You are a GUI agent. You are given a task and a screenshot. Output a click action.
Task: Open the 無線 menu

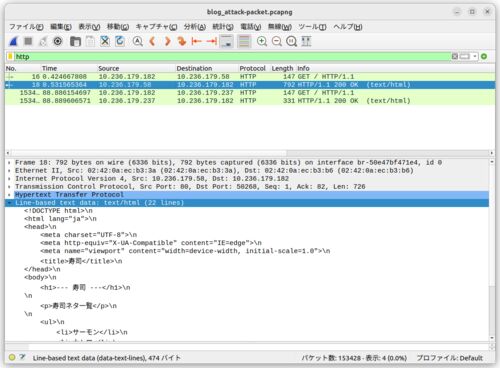pos(280,27)
